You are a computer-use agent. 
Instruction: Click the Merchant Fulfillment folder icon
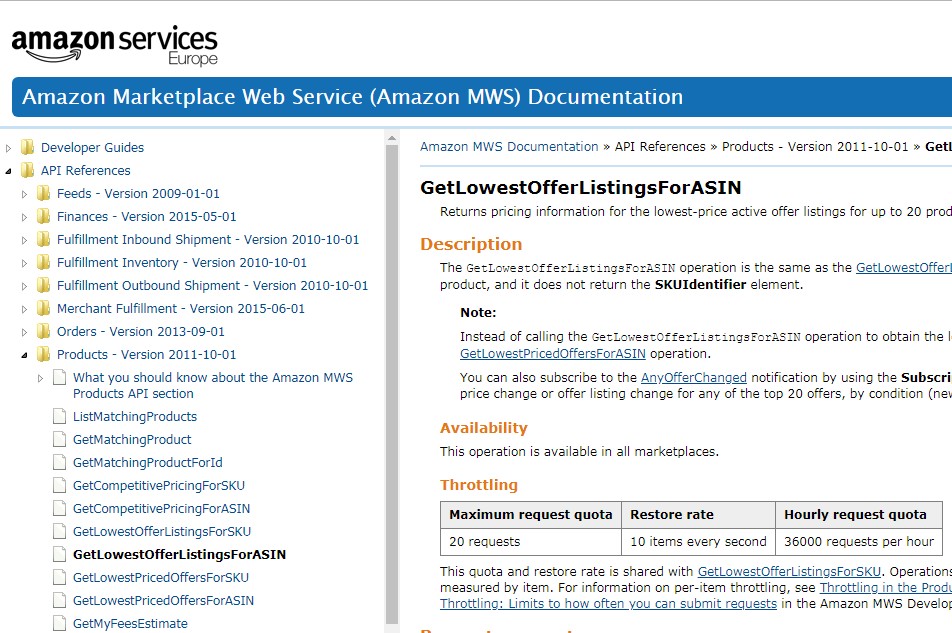click(43, 309)
